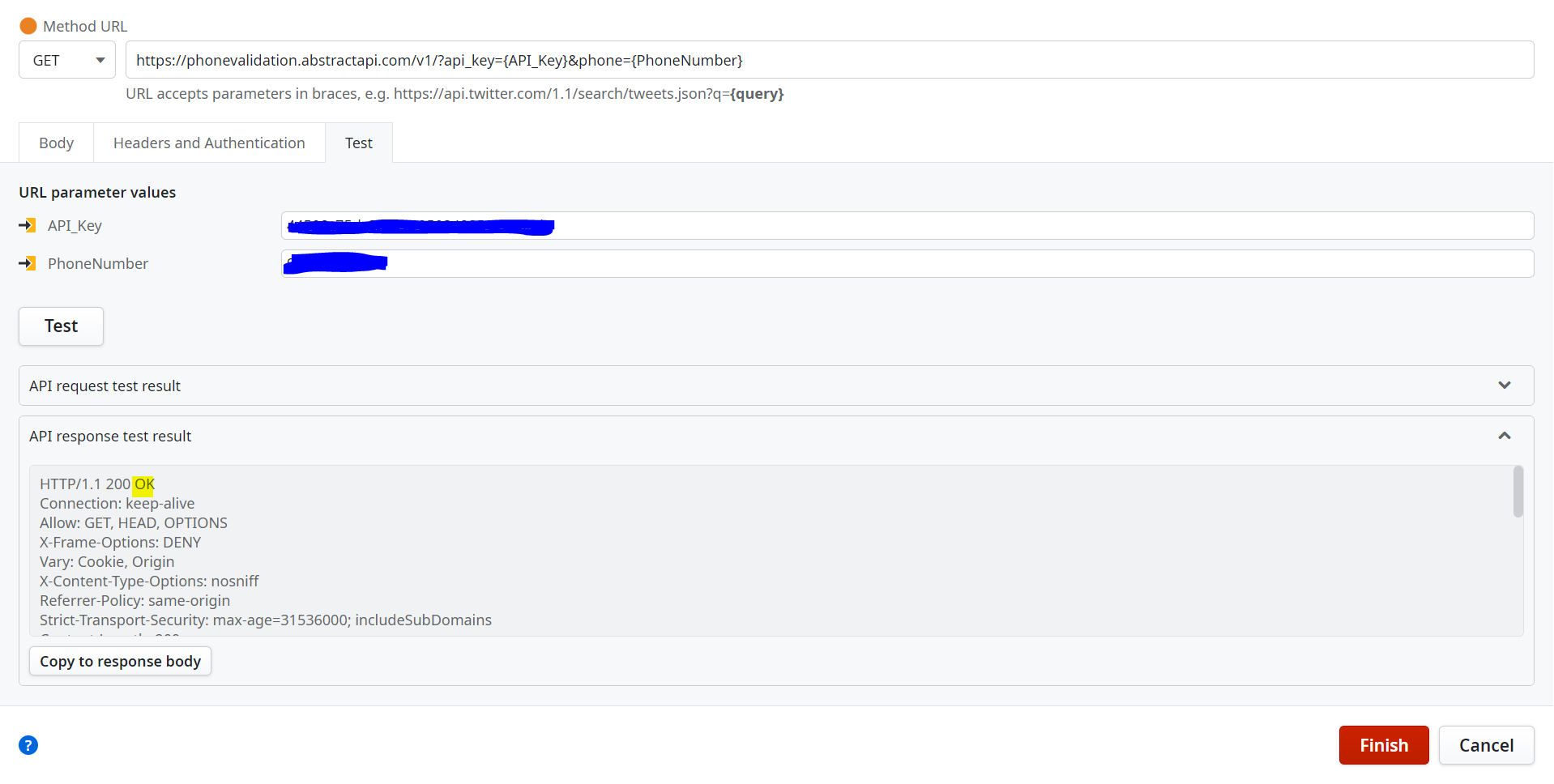
Task: Switch to the Body tab
Action: tap(56, 143)
